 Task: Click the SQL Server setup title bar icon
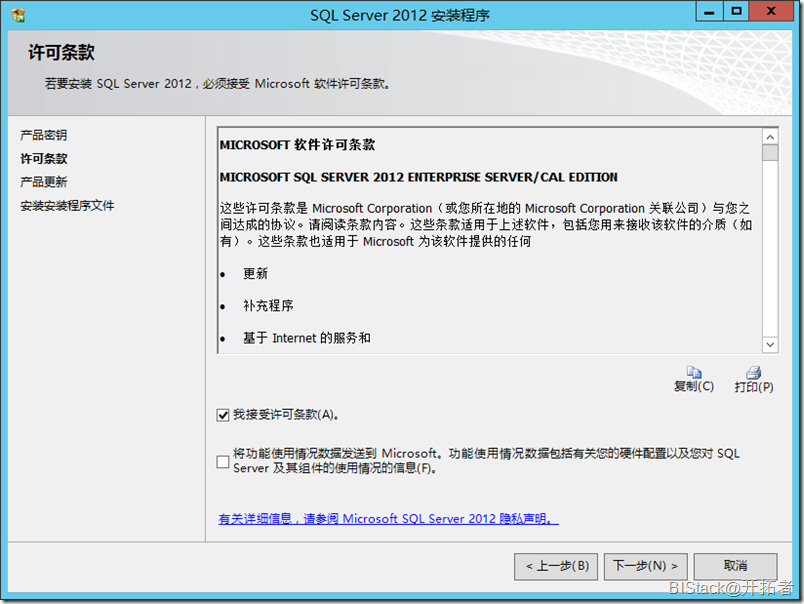[18, 15]
